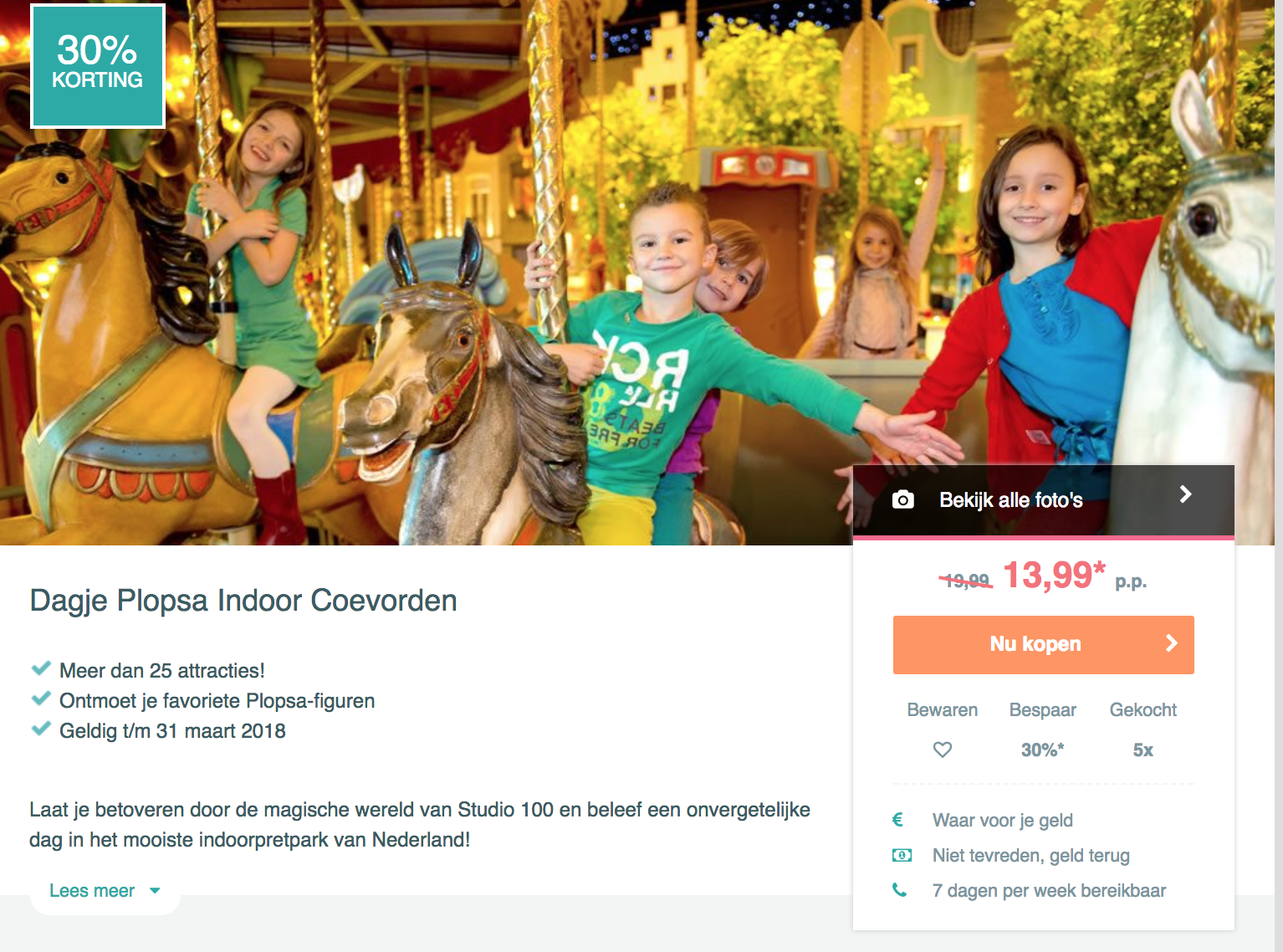This screenshot has height=952, width=1283.
Task: Open Bekijk alle foto's gallery link
Action: coord(1010,500)
